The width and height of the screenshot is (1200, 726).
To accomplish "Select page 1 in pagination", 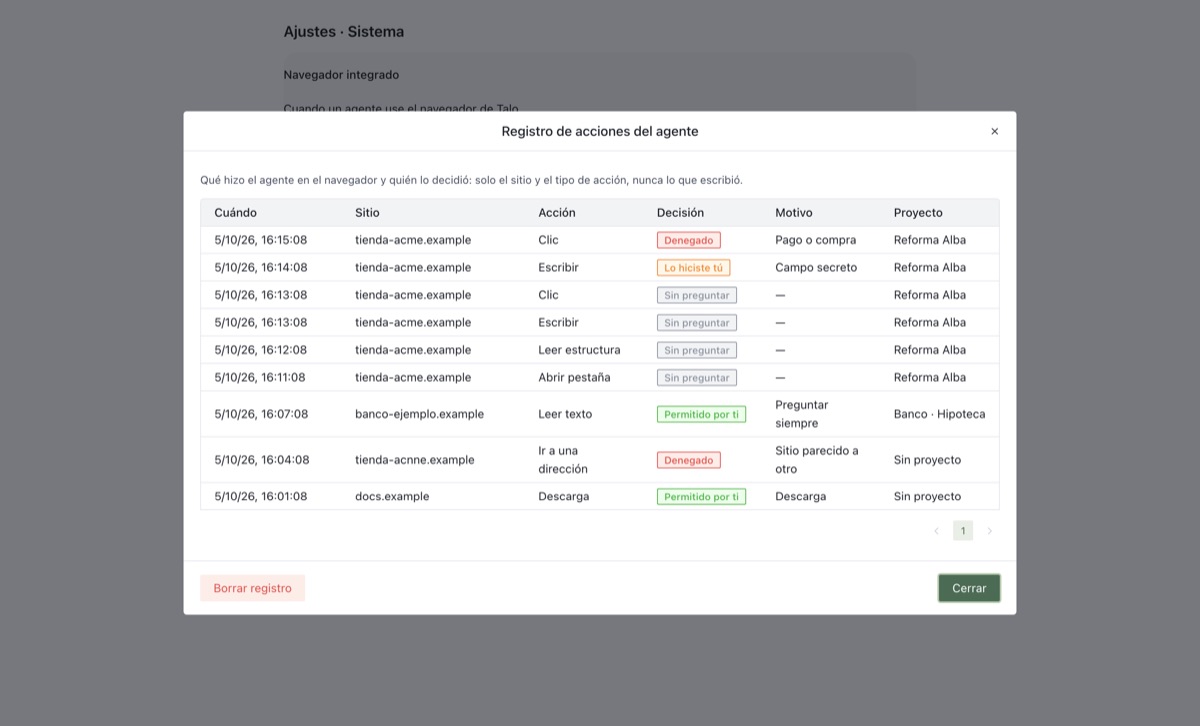I will click(963, 531).
